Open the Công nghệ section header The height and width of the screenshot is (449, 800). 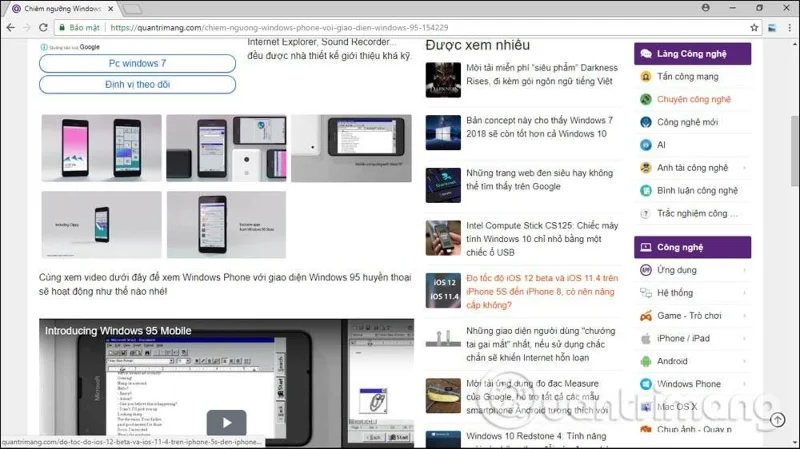[x=692, y=247]
